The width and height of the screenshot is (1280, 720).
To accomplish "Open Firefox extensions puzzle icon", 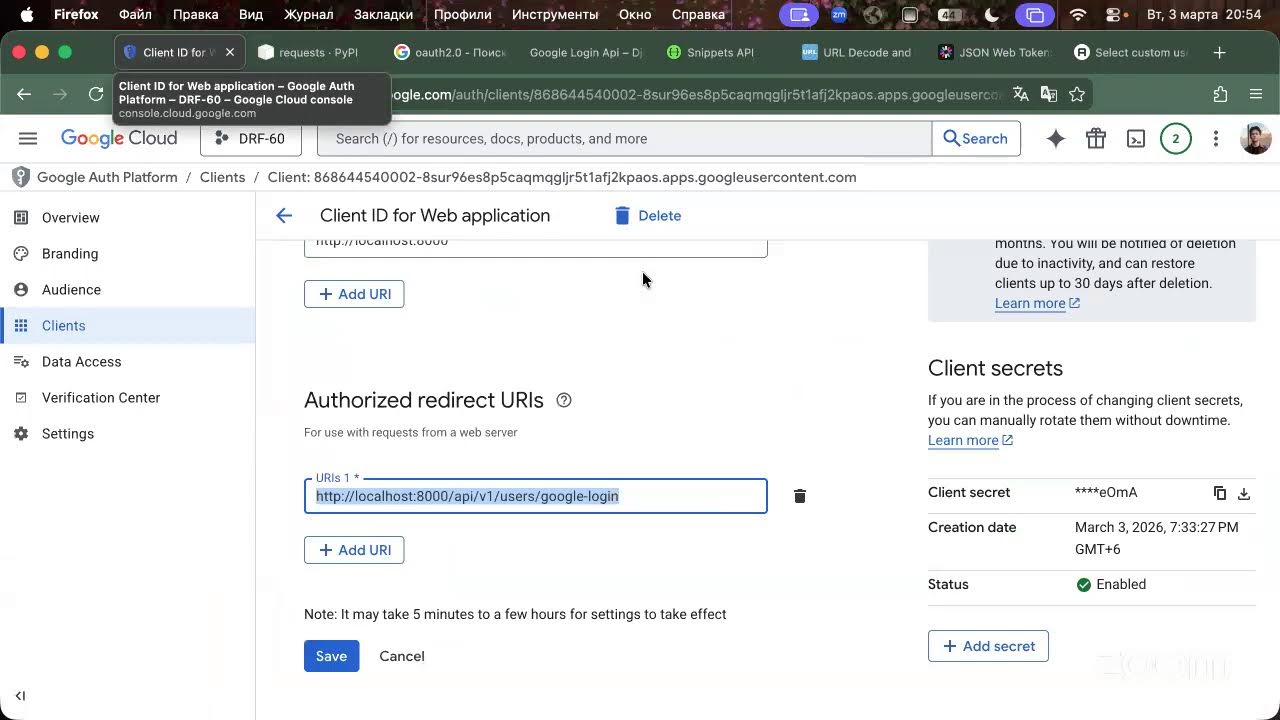I will [x=1220, y=94].
